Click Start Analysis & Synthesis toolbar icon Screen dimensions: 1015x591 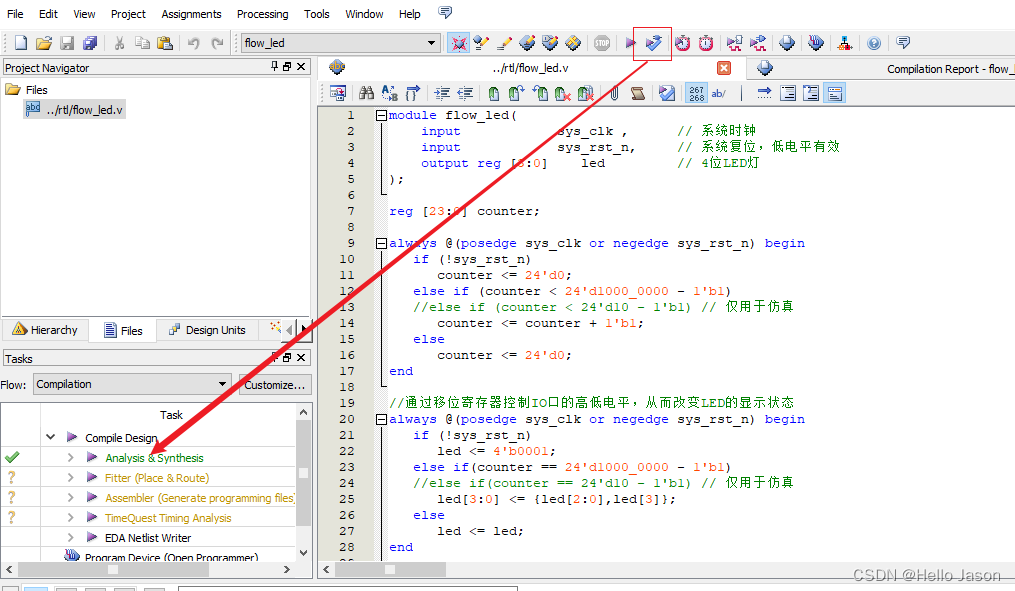[653, 43]
